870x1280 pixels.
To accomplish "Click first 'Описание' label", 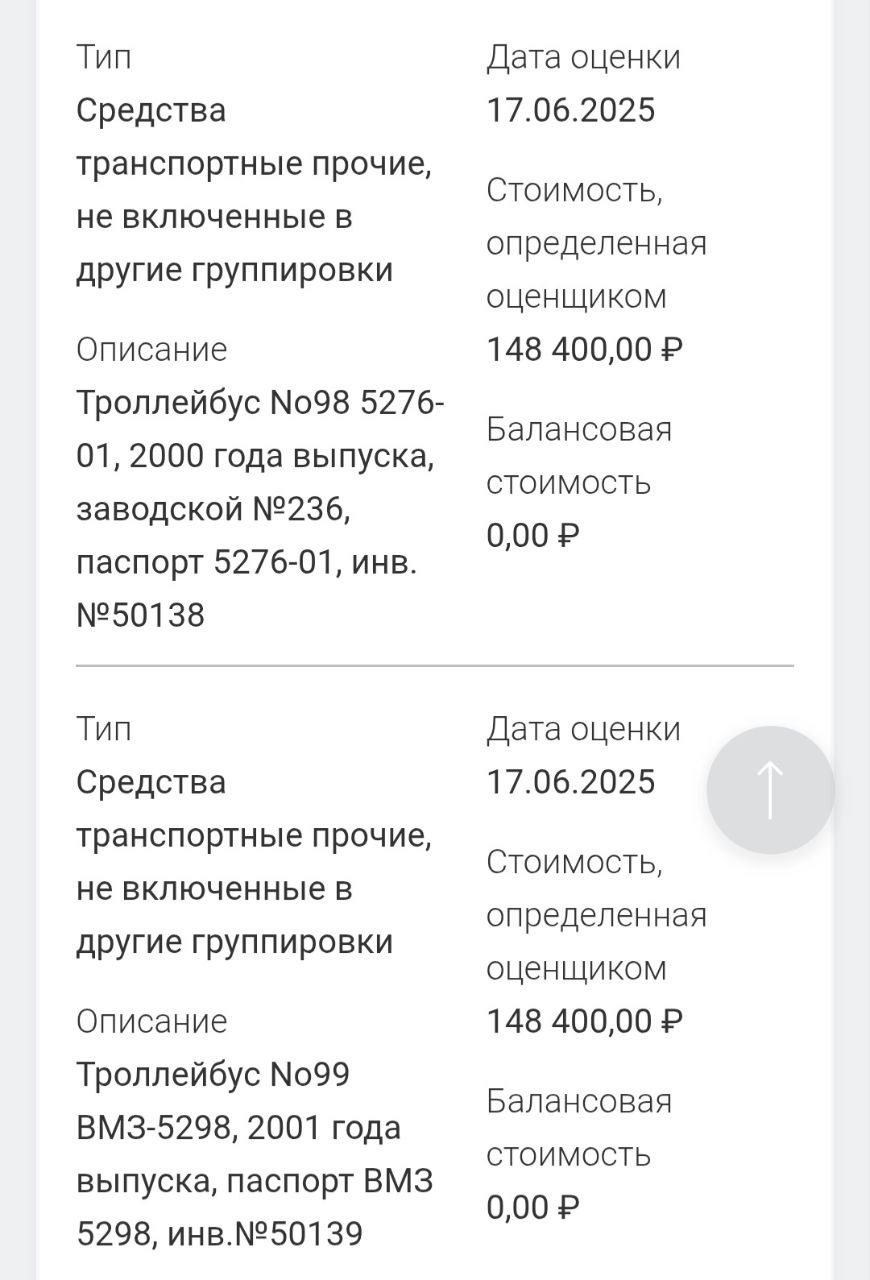I will (151, 350).
